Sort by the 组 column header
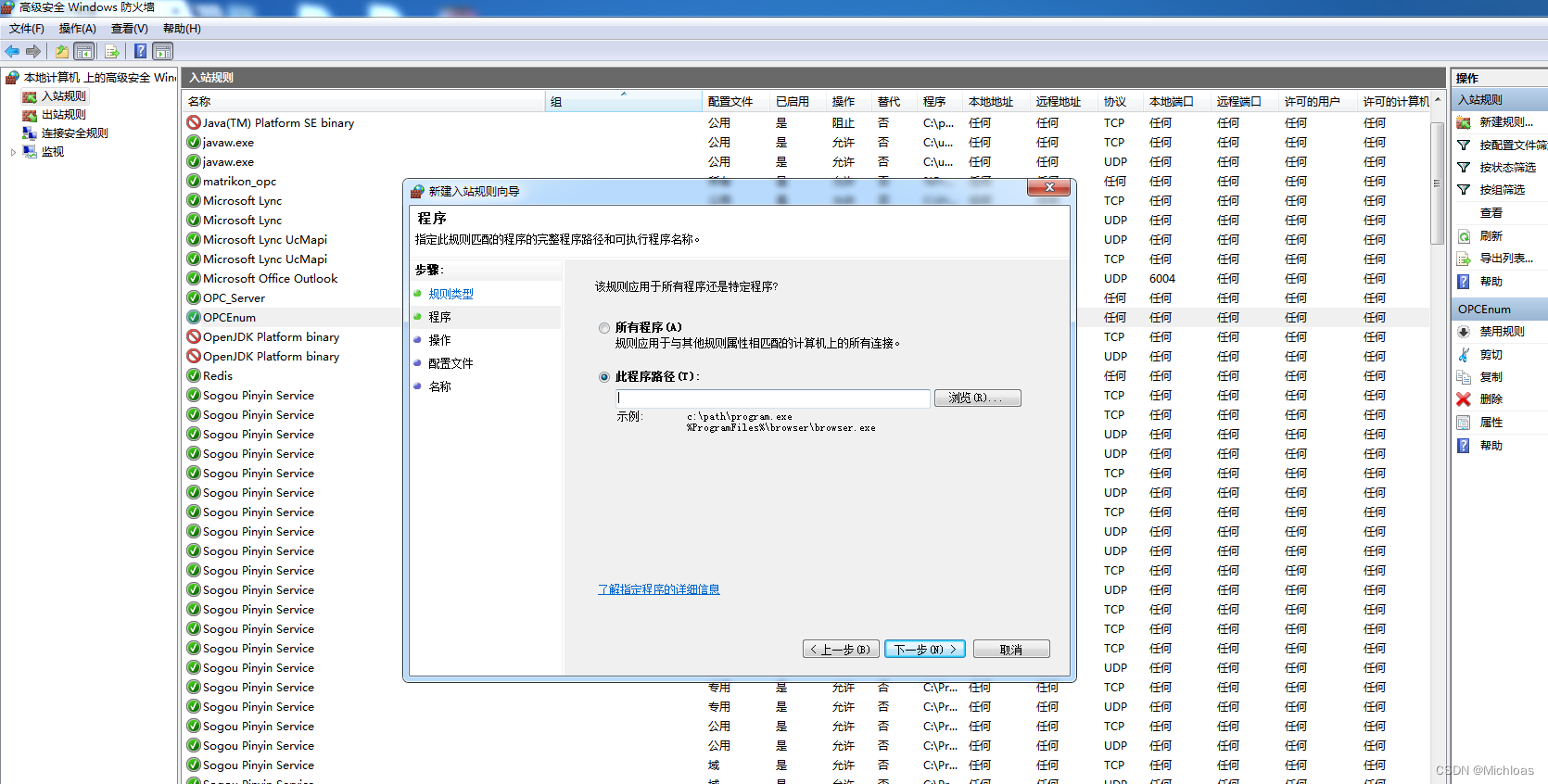This screenshot has width=1548, height=784. (624, 102)
